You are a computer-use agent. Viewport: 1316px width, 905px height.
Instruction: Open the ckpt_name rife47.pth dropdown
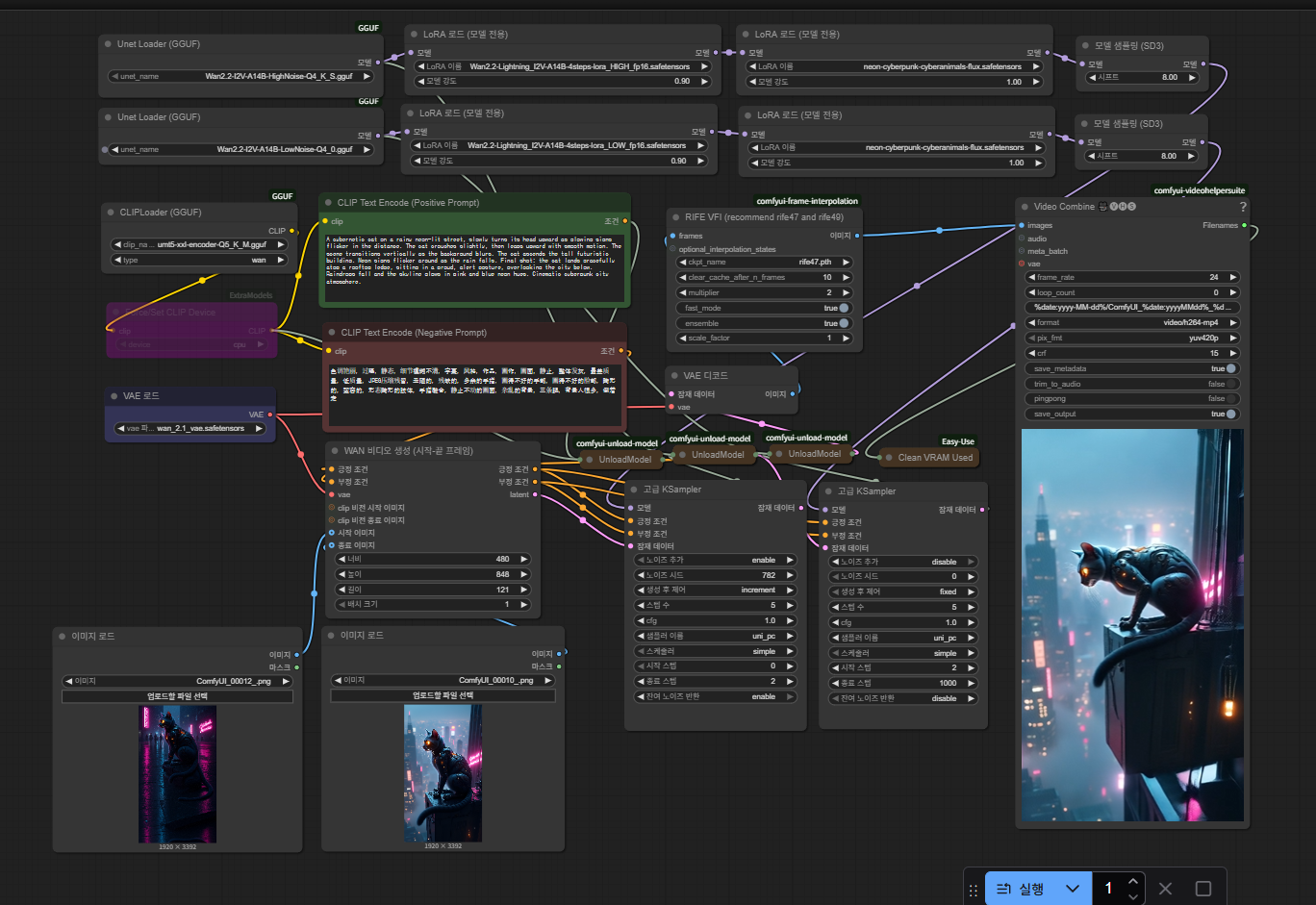point(765,262)
